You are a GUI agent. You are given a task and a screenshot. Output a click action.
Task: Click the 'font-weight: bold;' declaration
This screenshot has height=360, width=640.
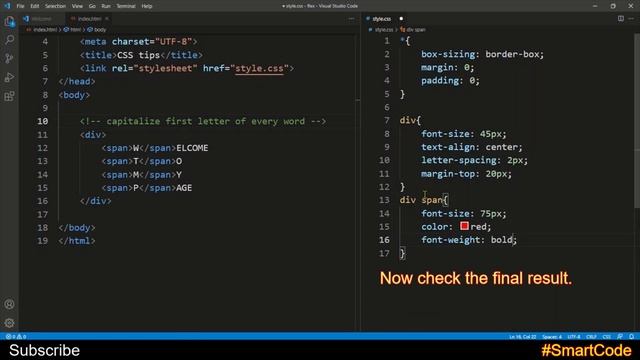pyautogui.click(x=469, y=240)
